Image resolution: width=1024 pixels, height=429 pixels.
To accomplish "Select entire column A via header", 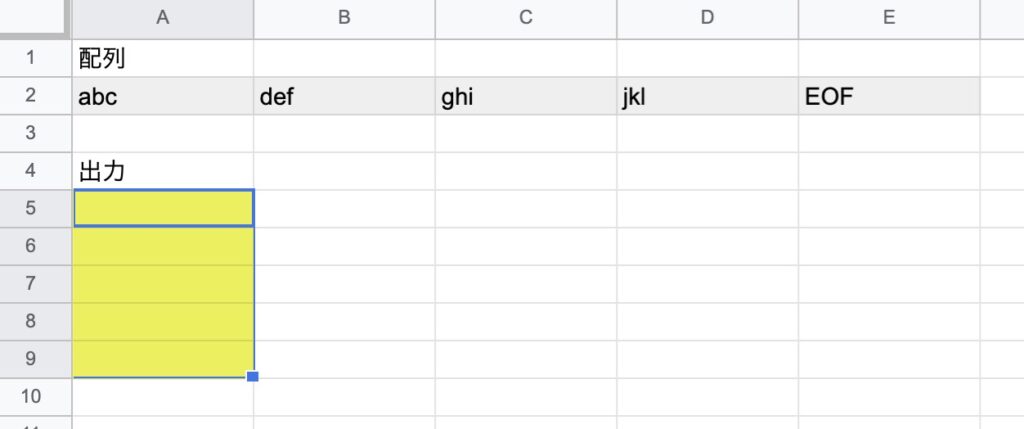I will [163, 18].
